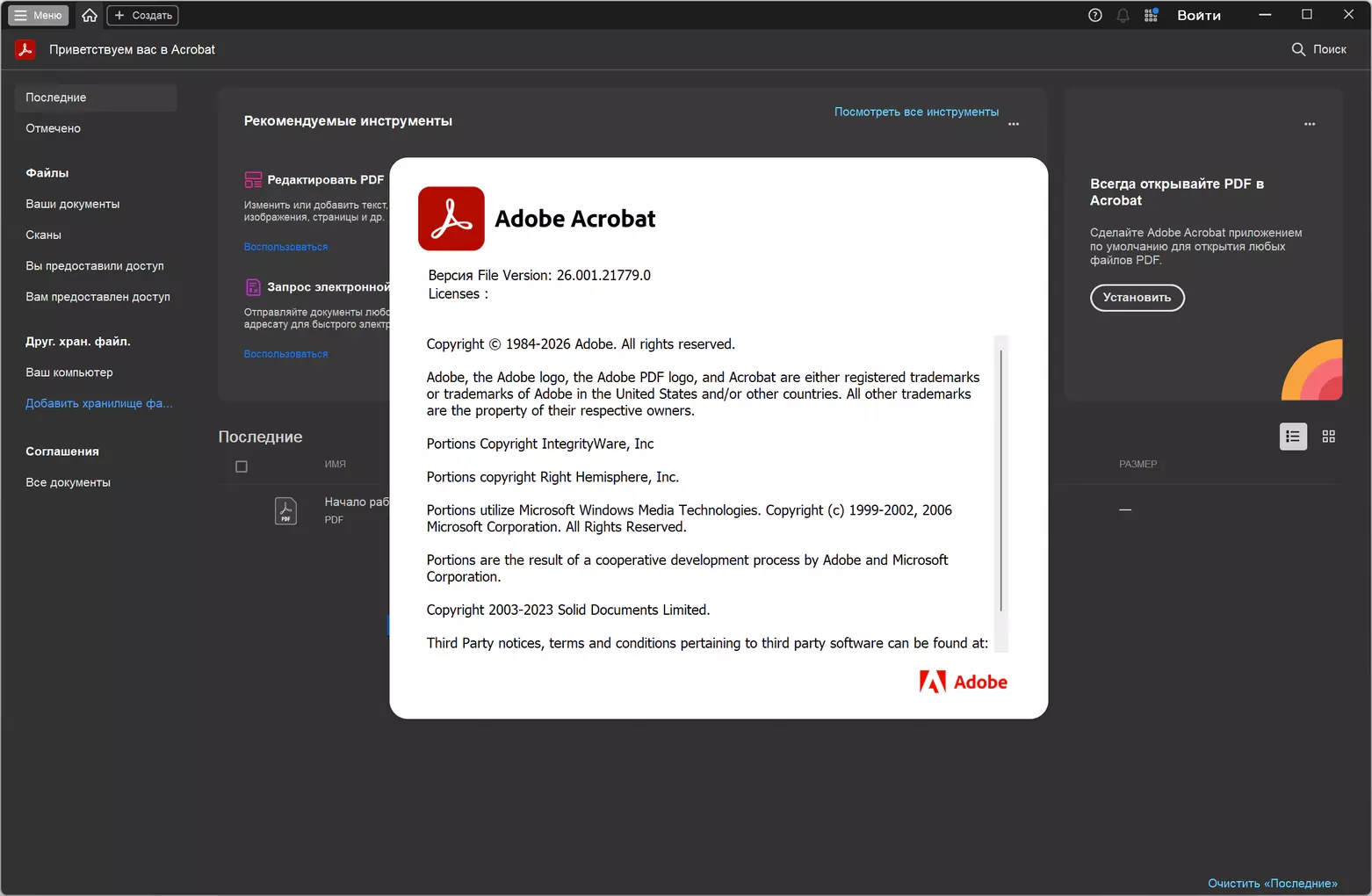Click the РАЗМЕР column header

pyautogui.click(x=1138, y=464)
